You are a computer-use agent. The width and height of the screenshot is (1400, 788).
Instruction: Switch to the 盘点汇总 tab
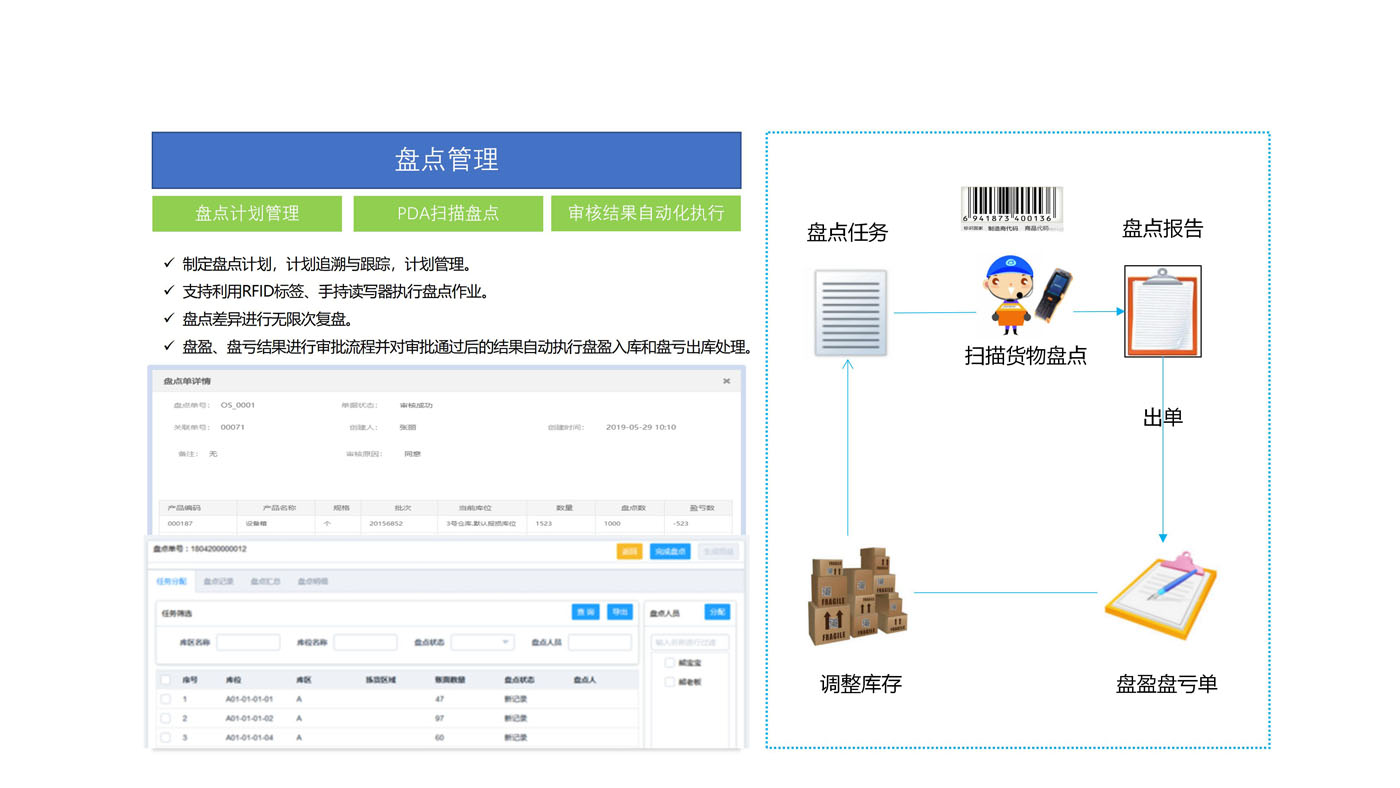pos(265,581)
